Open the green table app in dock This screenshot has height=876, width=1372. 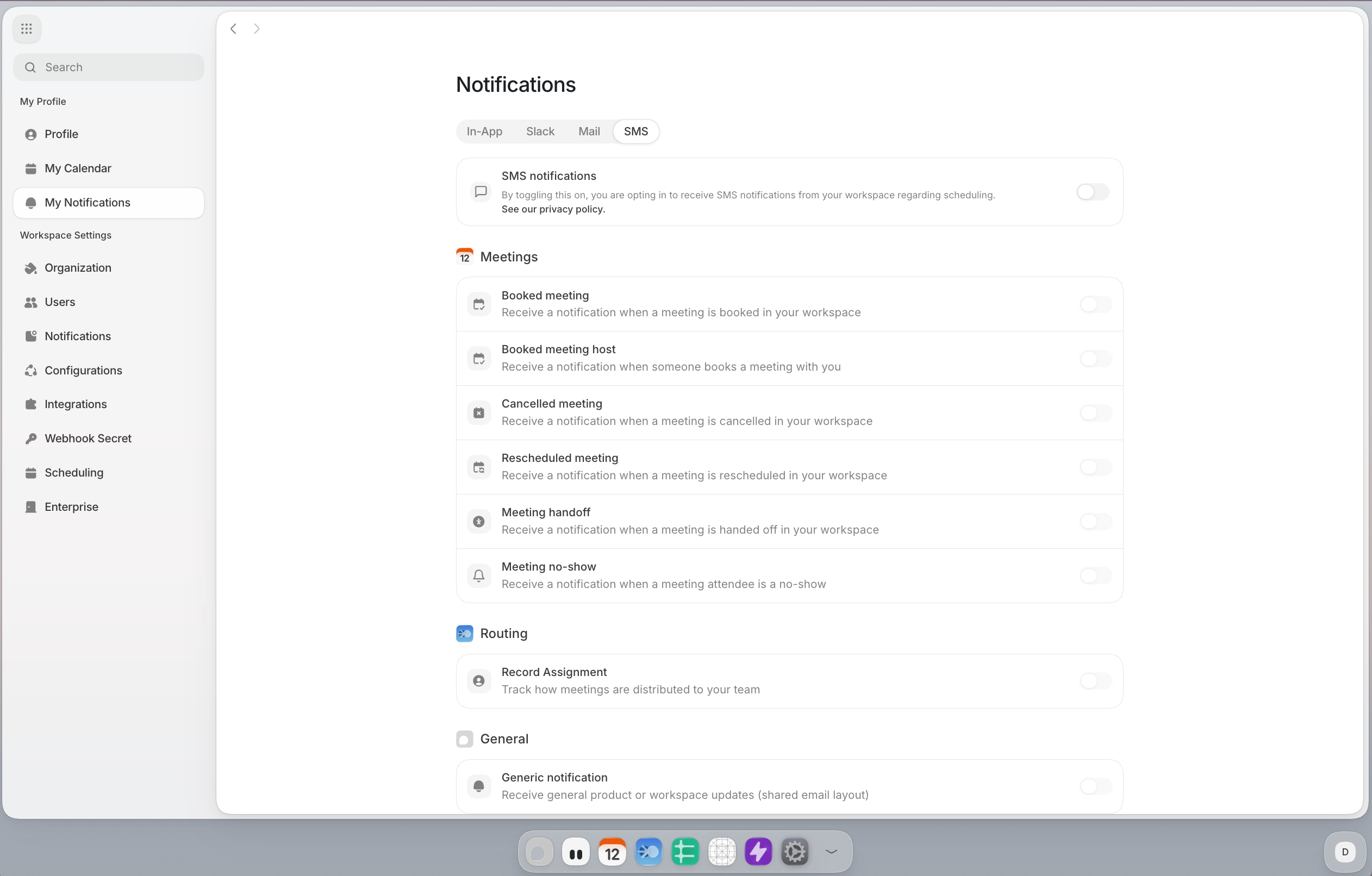[685, 852]
